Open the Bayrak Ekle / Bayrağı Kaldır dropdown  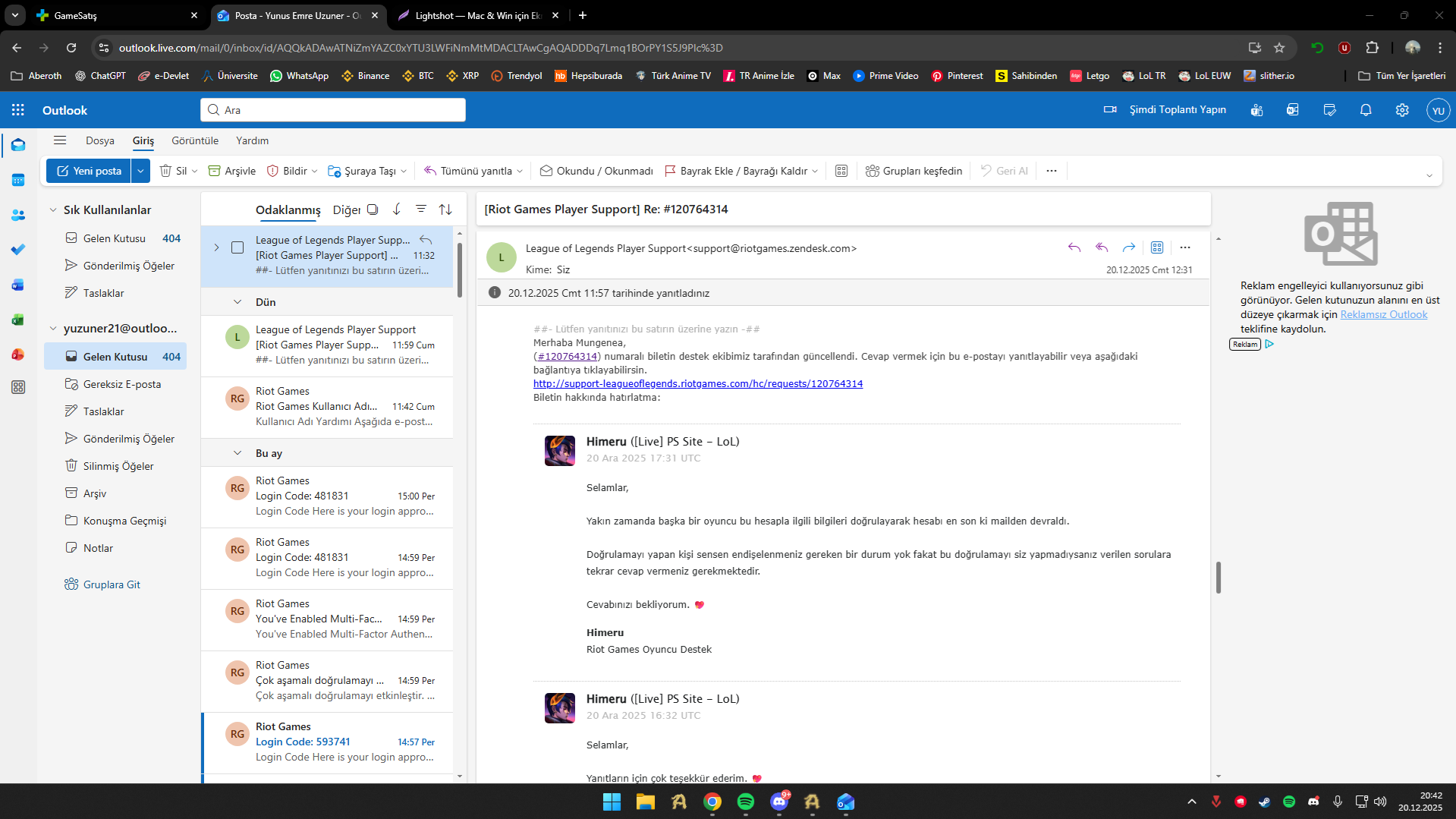tap(815, 171)
